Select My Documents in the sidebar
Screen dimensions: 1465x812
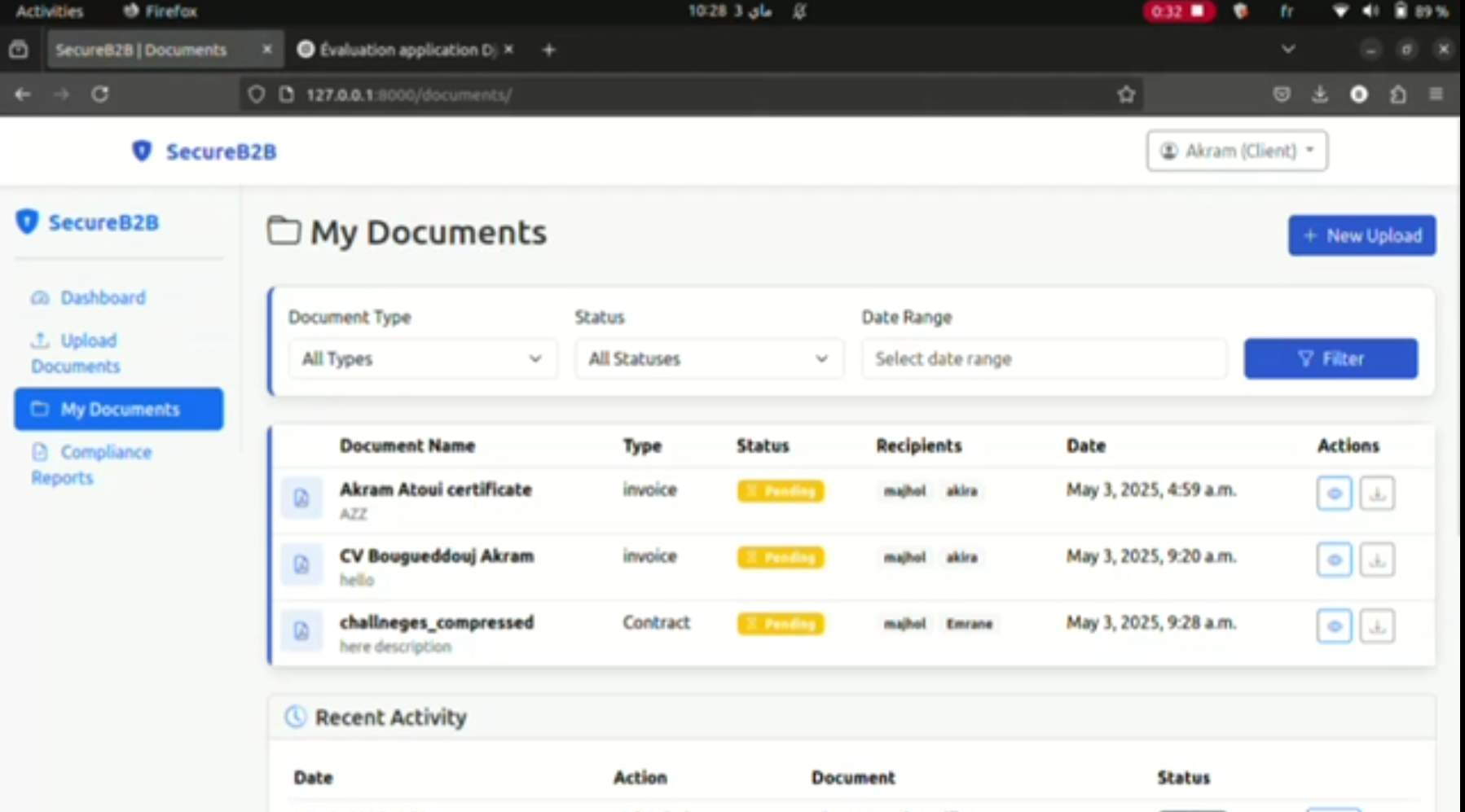119,409
